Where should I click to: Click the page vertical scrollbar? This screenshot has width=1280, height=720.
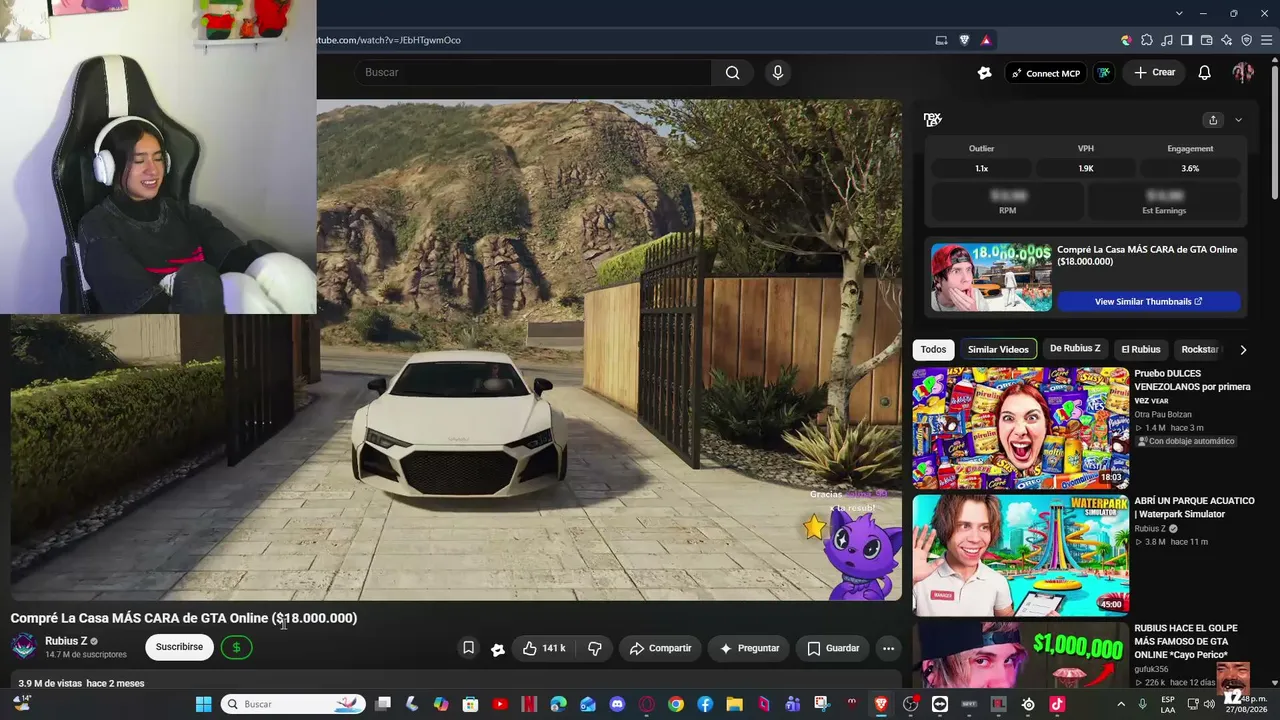tap(1274, 130)
